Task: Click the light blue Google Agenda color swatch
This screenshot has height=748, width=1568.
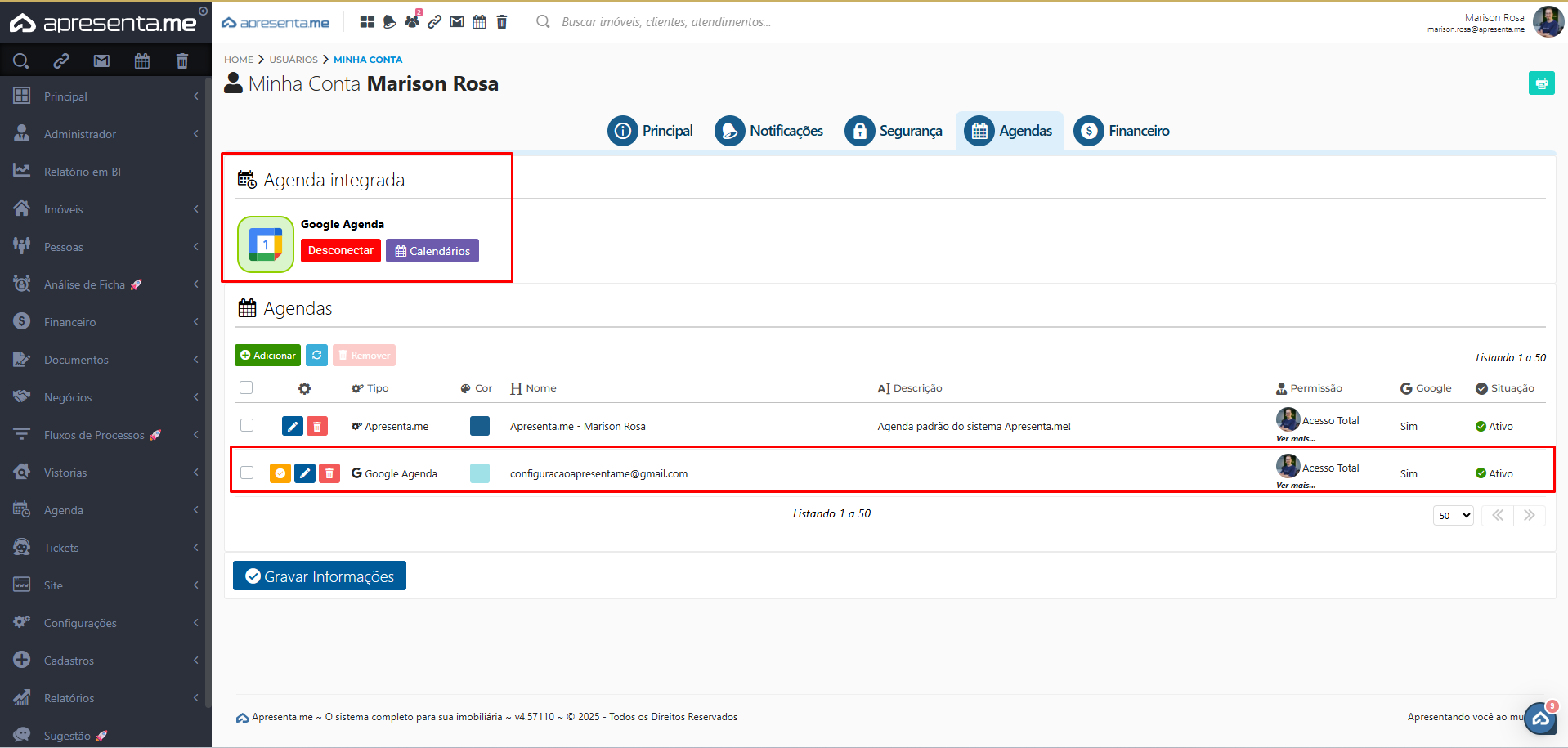Action: point(480,473)
